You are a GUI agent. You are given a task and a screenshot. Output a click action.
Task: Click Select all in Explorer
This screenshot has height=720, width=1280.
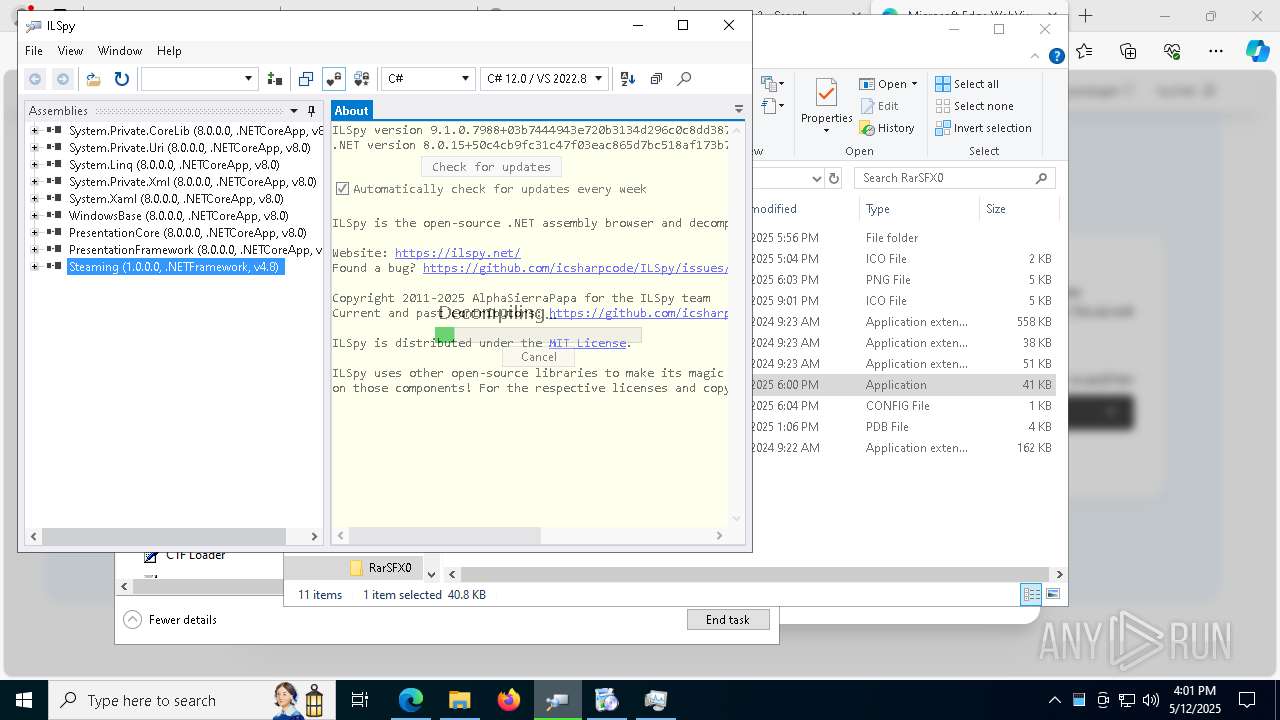coord(967,84)
